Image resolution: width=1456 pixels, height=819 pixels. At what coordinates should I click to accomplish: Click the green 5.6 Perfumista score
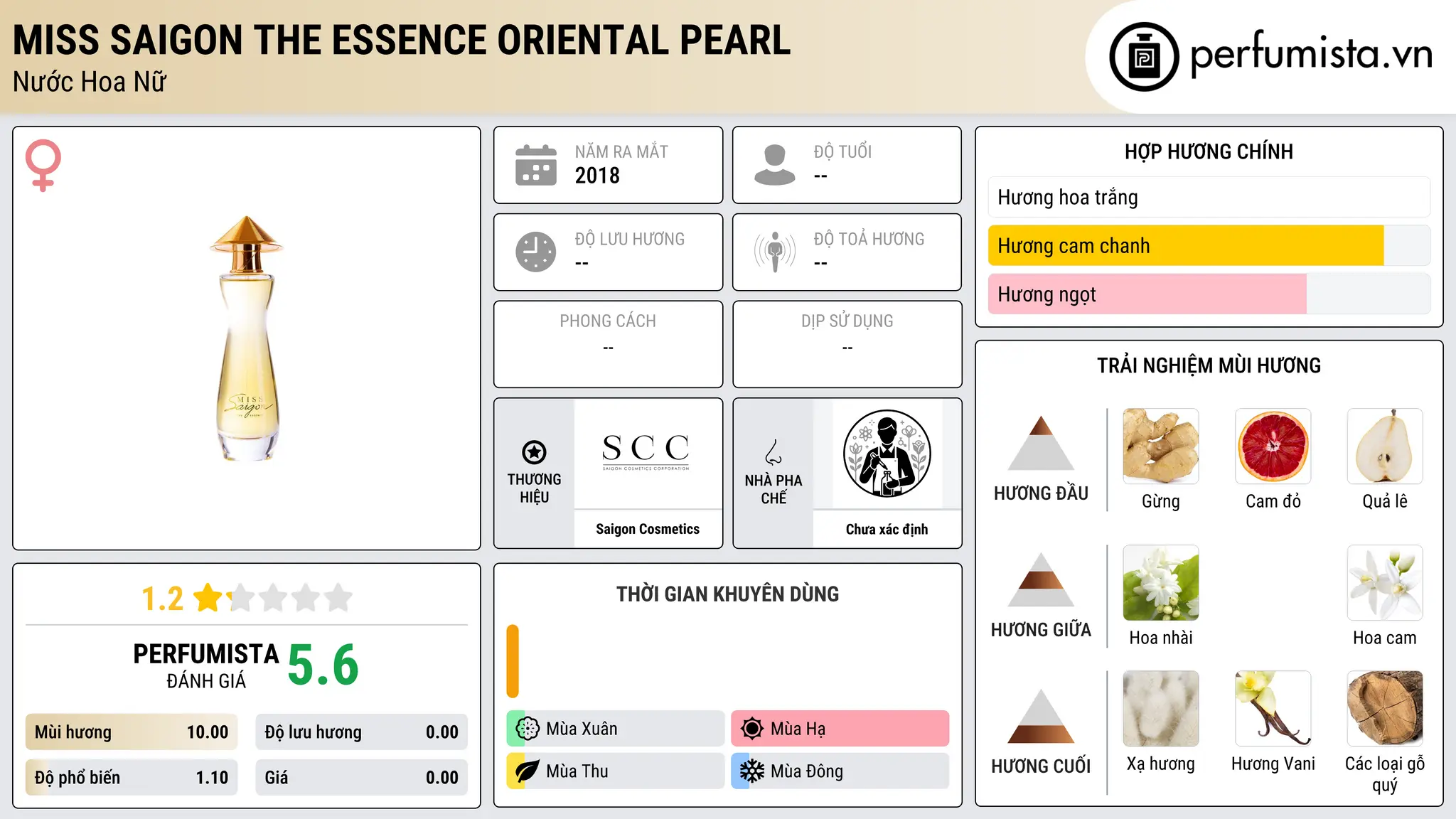(323, 665)
